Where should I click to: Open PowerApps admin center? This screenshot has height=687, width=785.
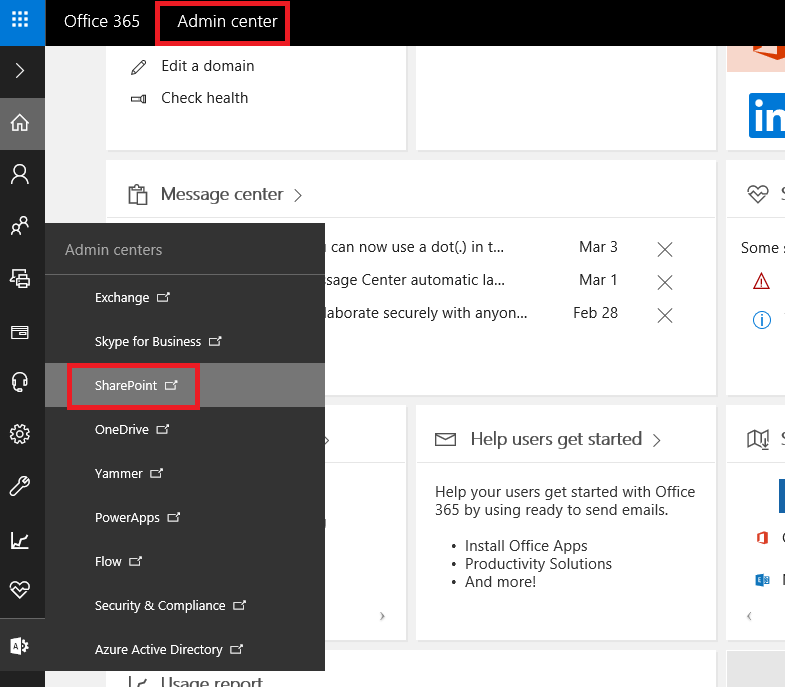click(x=137, y=517)
